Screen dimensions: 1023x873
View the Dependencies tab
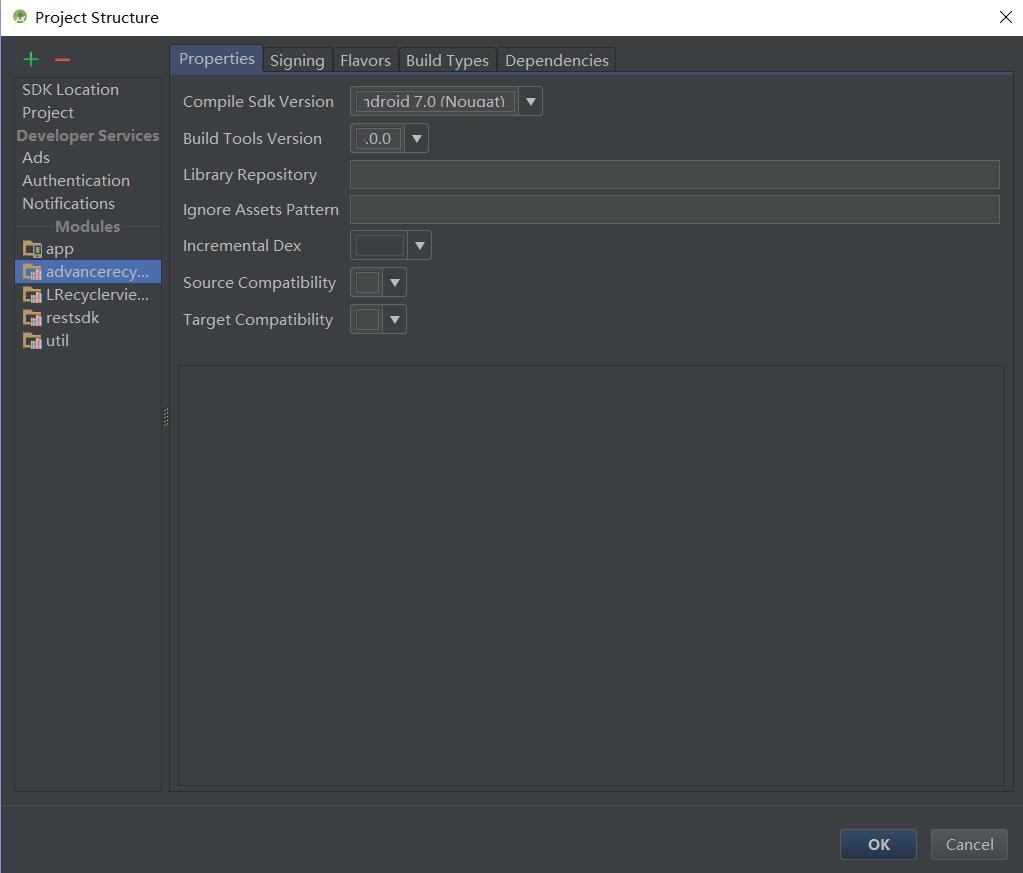click(x=556, y=60)
